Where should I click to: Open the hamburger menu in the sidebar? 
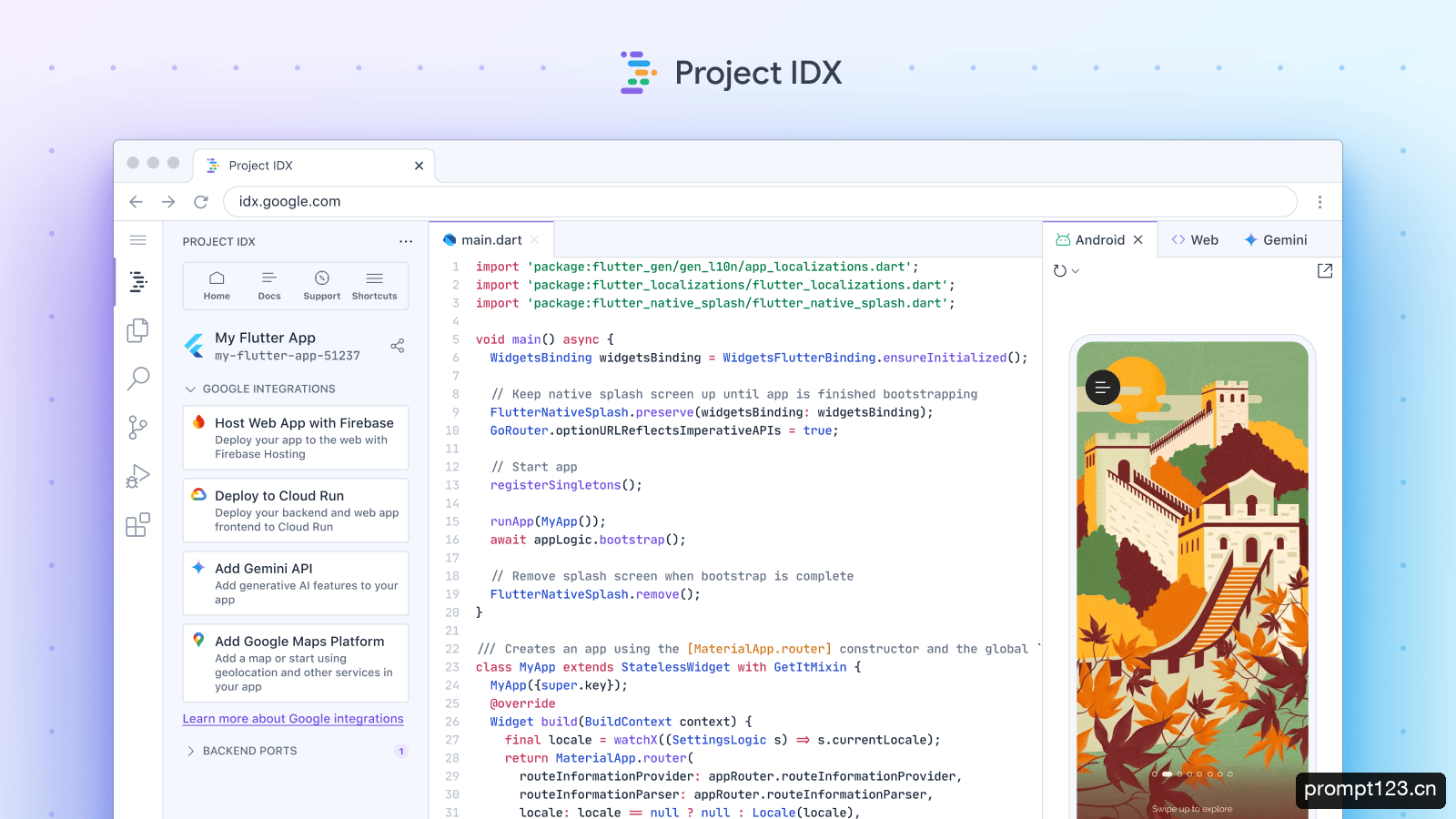[x=138, y=240]
